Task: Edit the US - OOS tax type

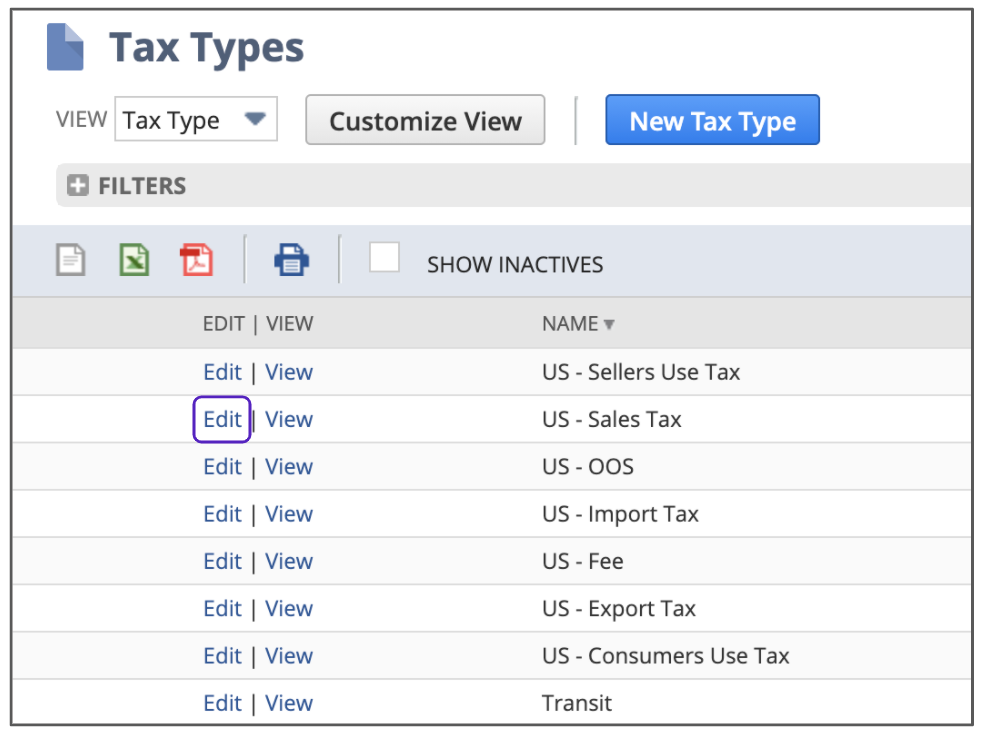Action: pyautogui.click(x=222, y=467)
